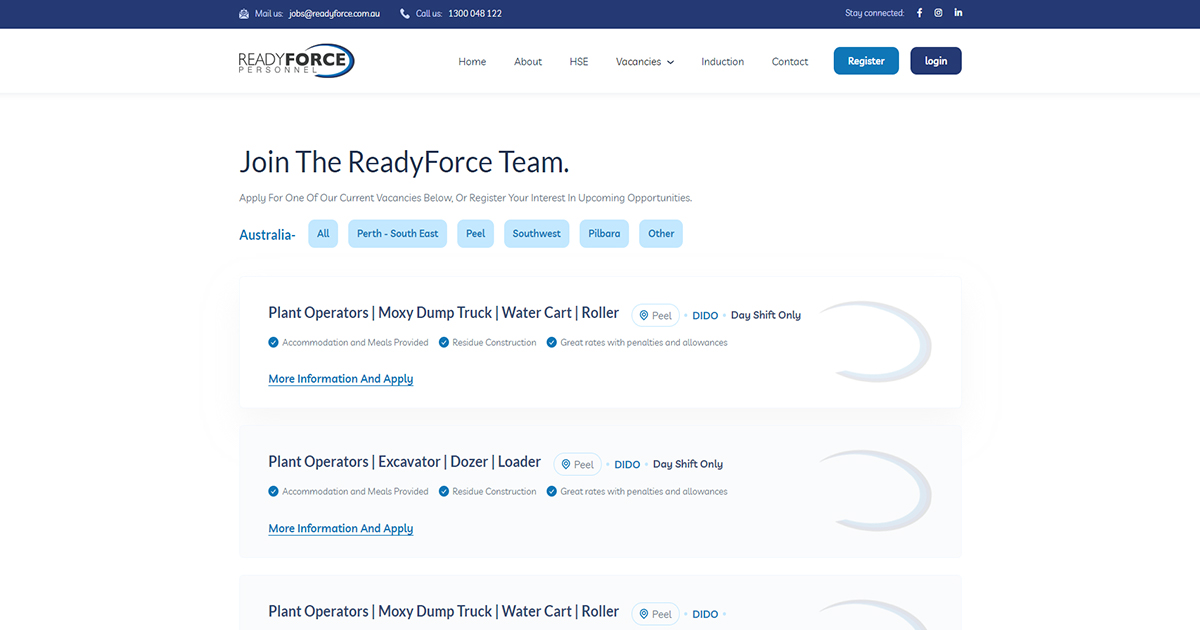Click the ReadyForce Personnel logo
Screen dimensions: 1200x630
tap(296, 60)
